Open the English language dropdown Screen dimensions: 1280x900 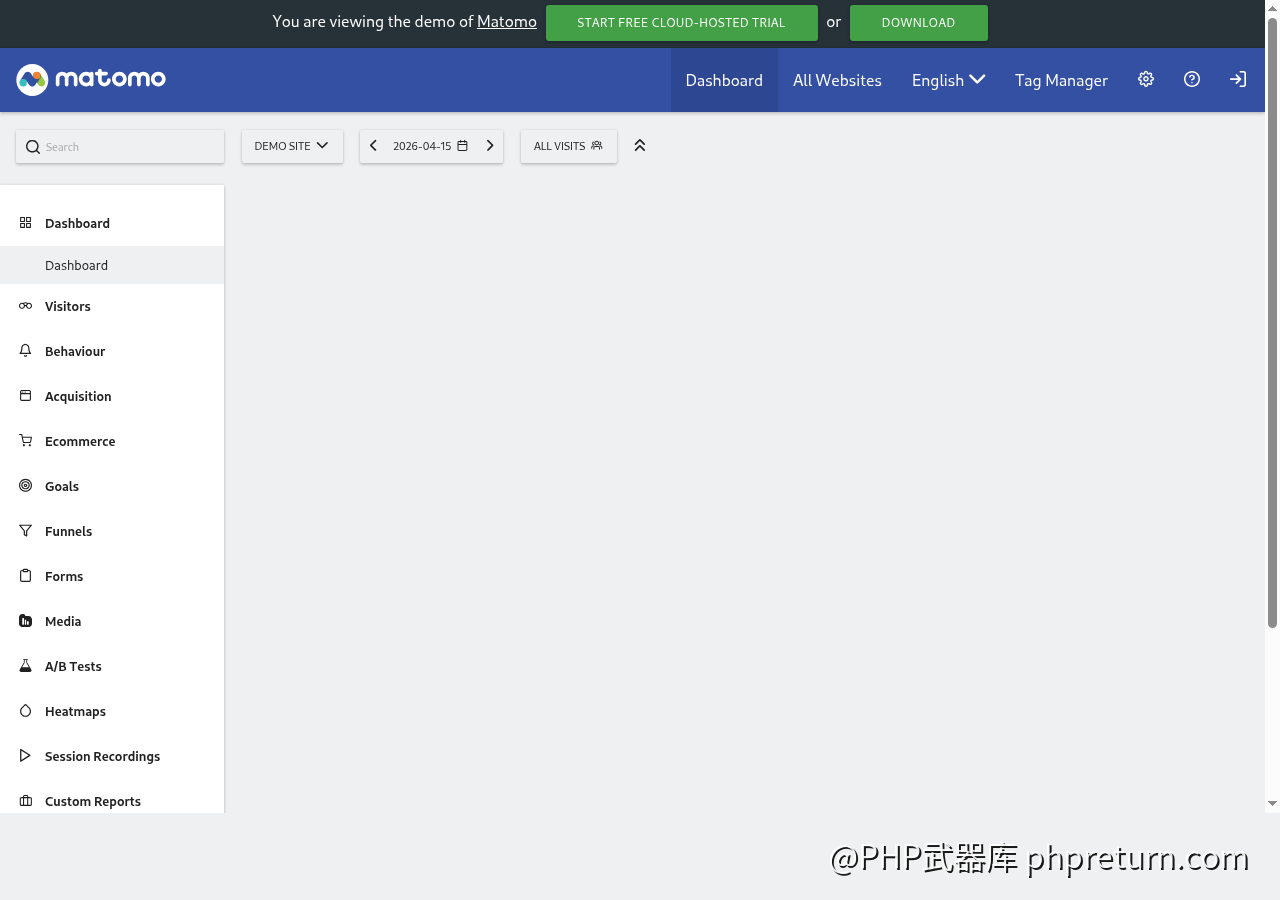click(x=948, y=80)
